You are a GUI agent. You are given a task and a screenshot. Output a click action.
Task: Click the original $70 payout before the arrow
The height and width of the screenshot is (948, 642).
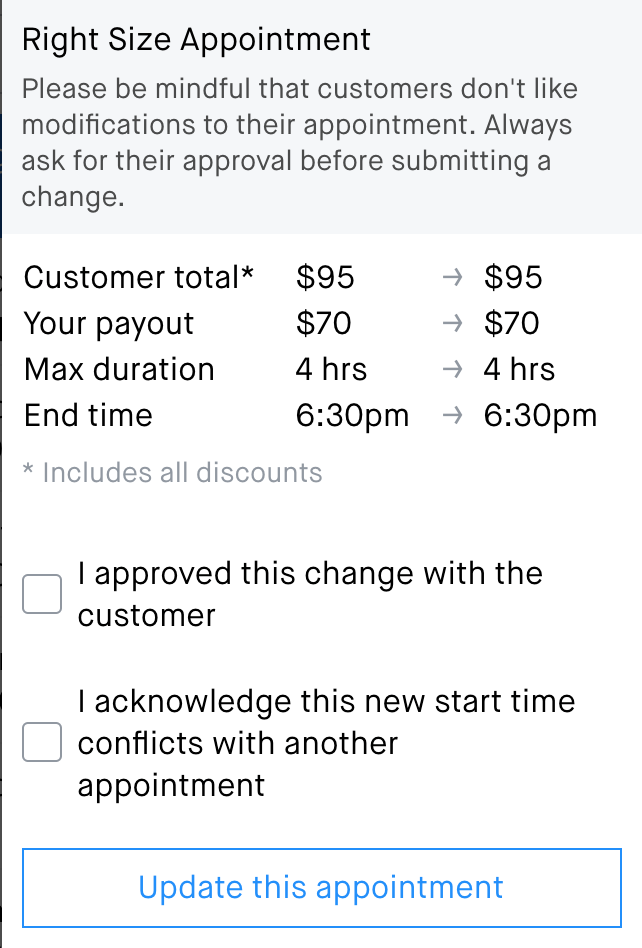[324, 324]
